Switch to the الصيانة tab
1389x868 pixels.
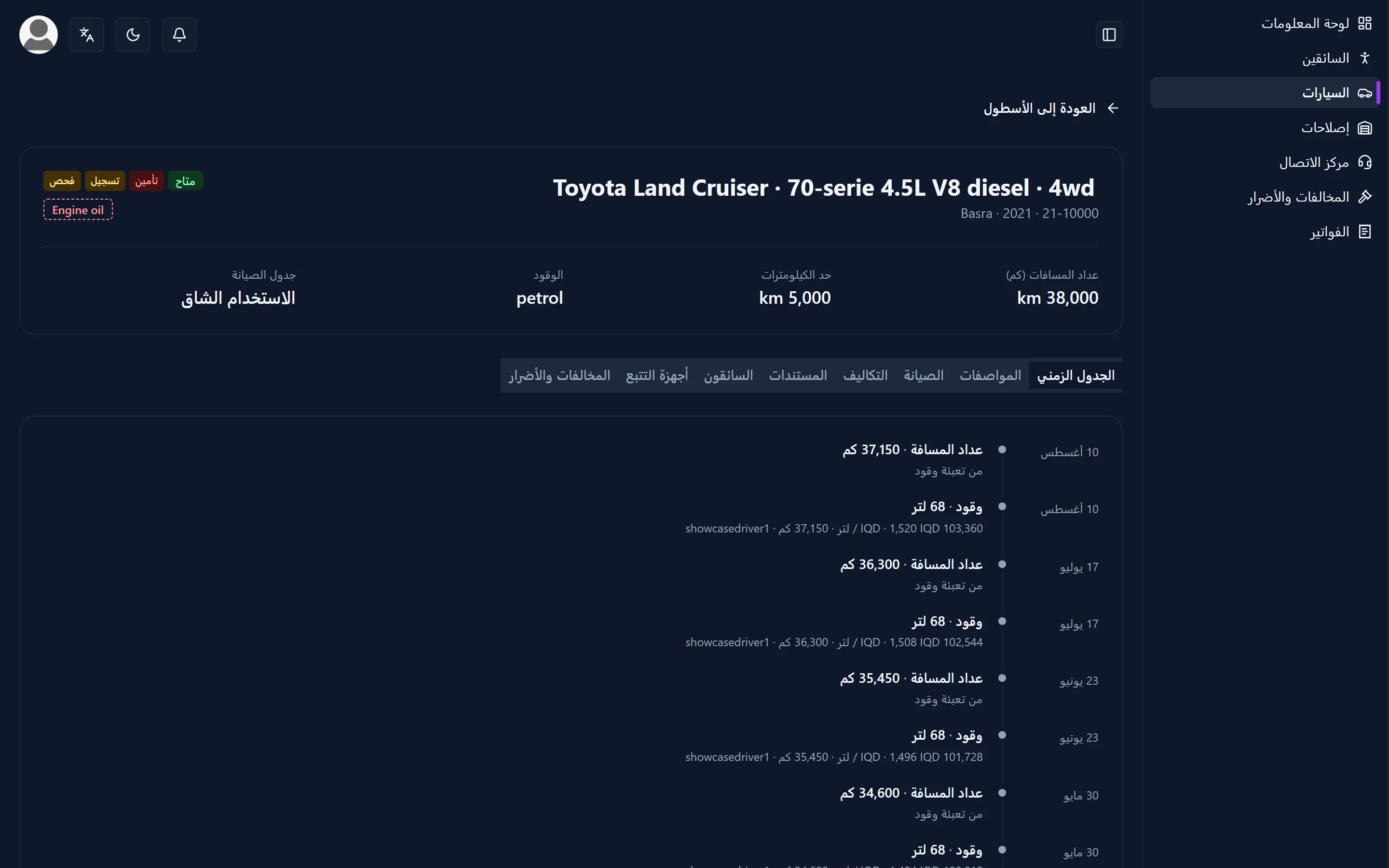point(924,376)
